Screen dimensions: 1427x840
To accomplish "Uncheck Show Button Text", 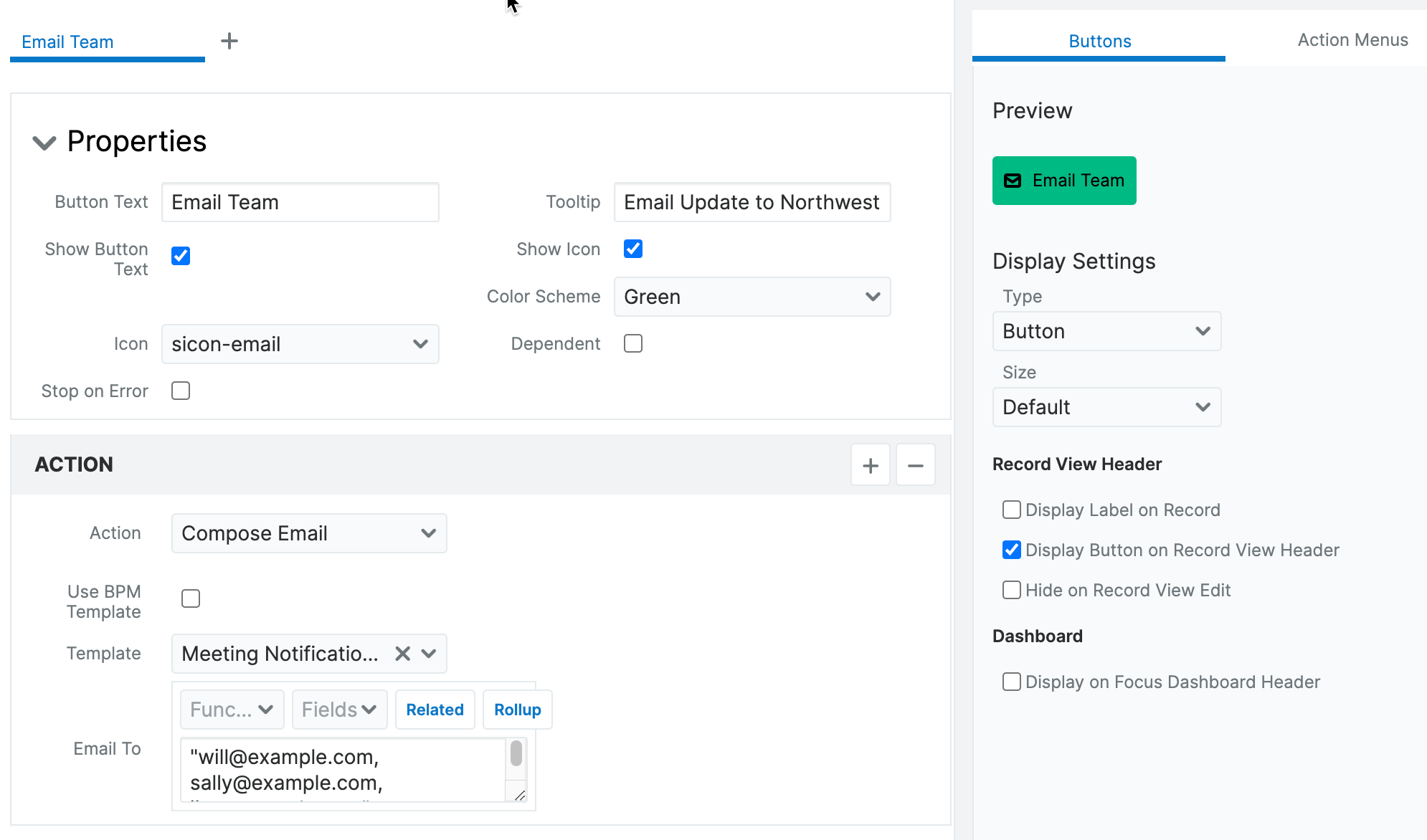I will coord(180,255).
